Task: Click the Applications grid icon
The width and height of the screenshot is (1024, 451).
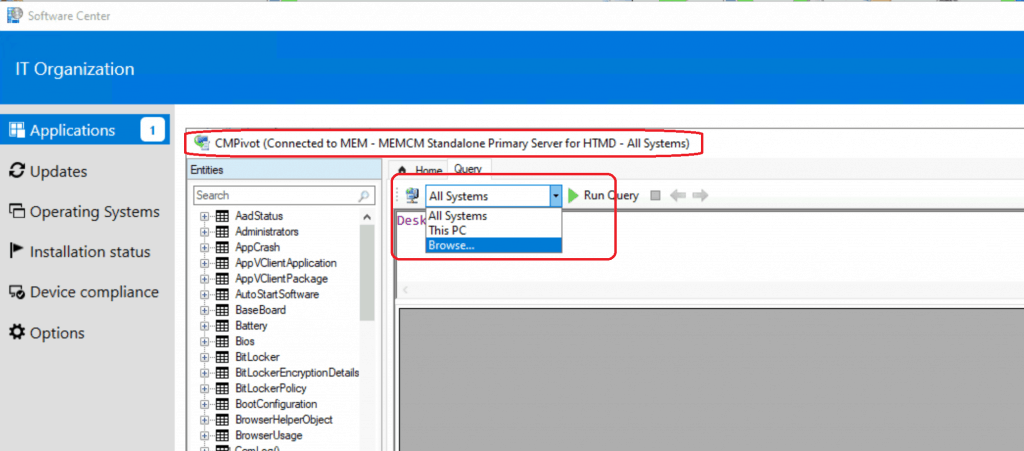Action: (16, 130)
